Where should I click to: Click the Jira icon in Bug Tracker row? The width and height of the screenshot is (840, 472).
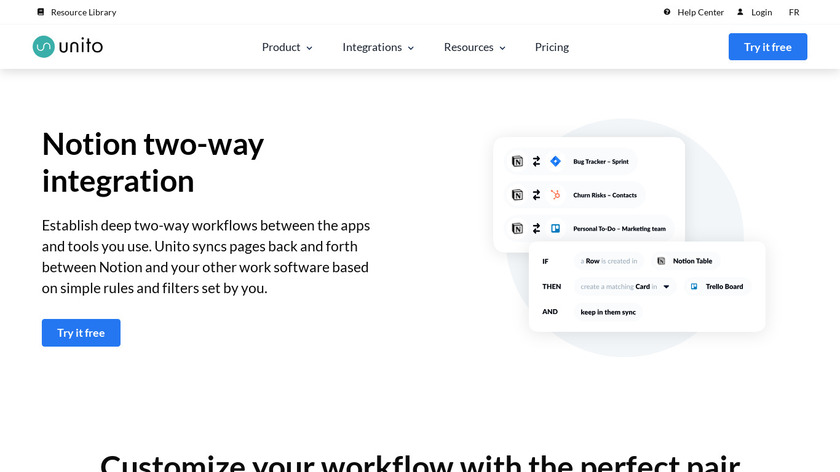[x=556, y=161]
